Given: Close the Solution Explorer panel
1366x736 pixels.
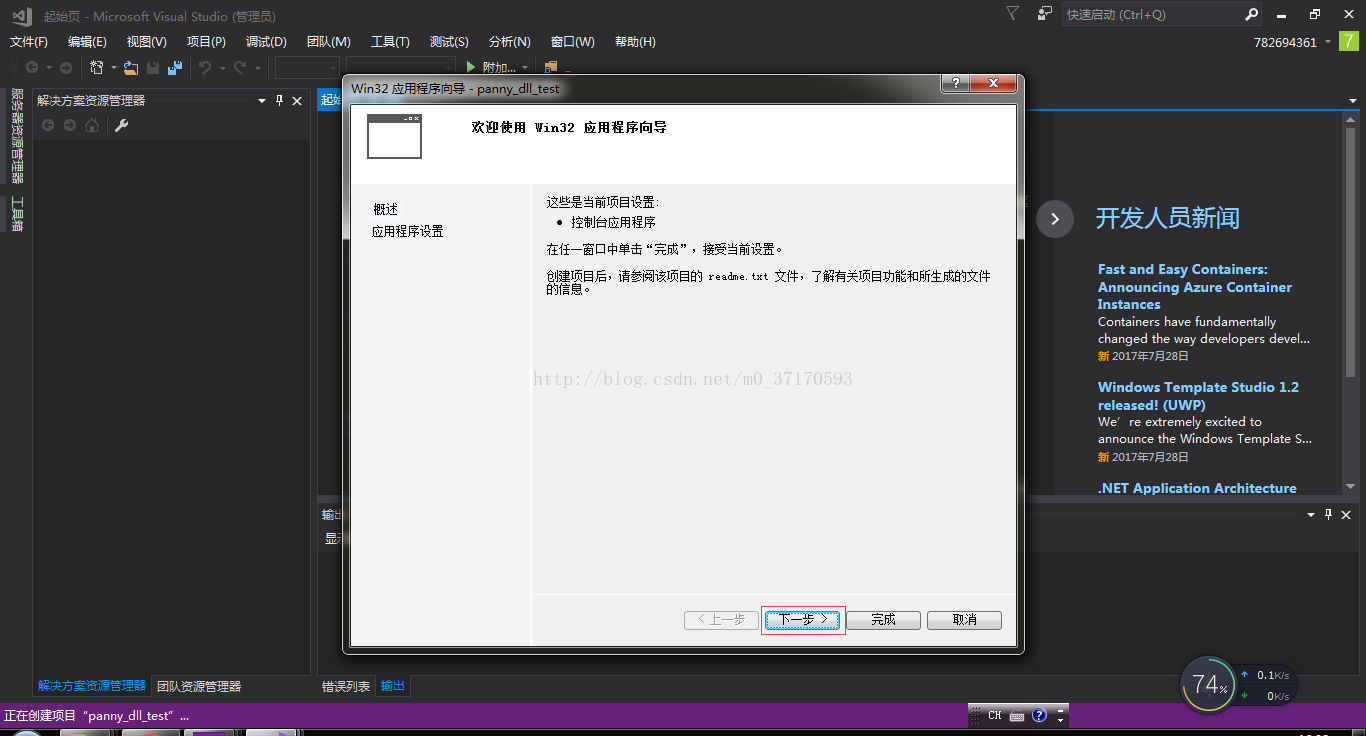Looking at the screenshot, I should click(297, 101).
